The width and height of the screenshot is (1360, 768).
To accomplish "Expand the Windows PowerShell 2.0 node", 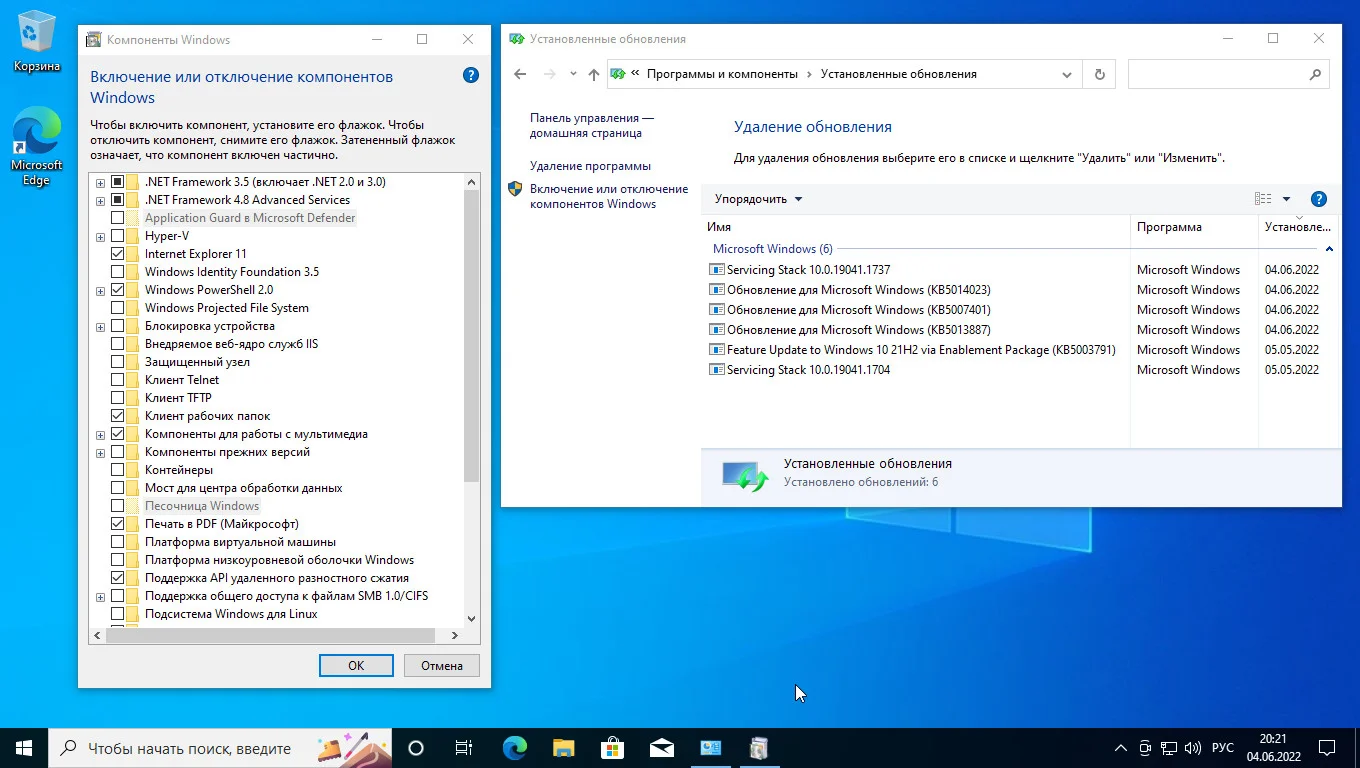I will click(100, 290).
